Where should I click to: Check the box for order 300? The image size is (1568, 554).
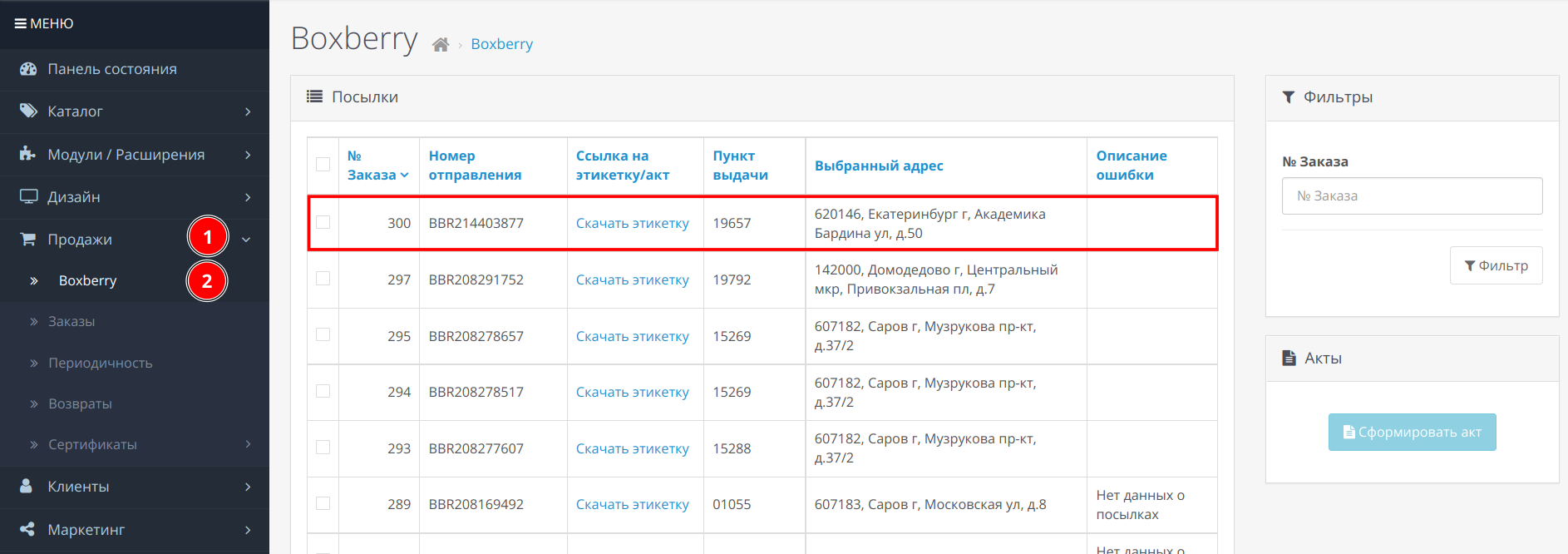(323, 222)
